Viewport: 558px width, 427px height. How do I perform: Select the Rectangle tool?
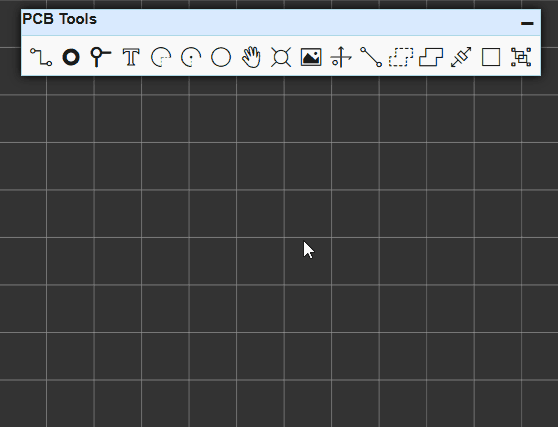(x=491, y=57)
